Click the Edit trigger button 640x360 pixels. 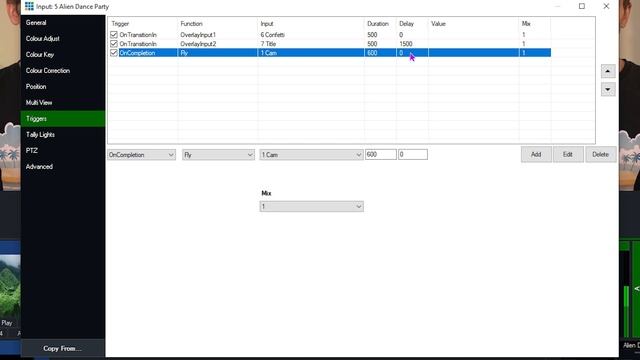pos(568,154)
